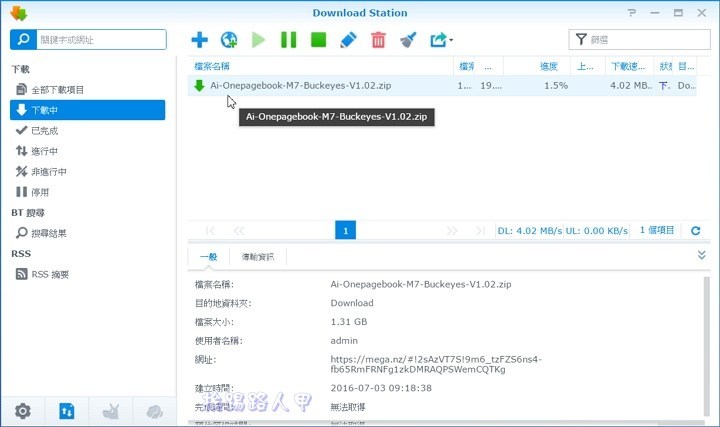Click 1.31 GB file size value
This screenshot has height=427, width=720.
coord(349,322)
